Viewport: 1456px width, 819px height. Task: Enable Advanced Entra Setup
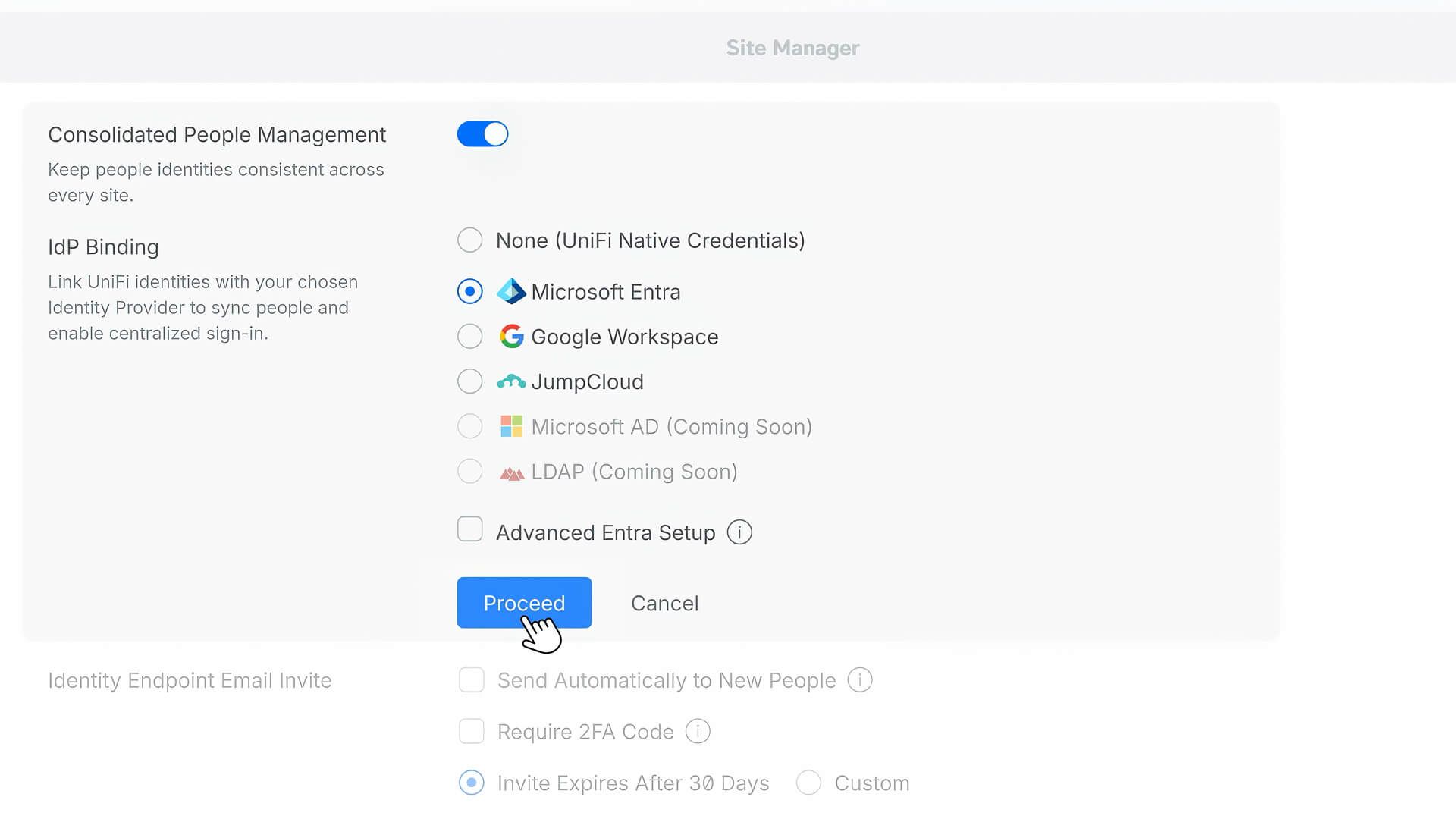tap(469, 529)
